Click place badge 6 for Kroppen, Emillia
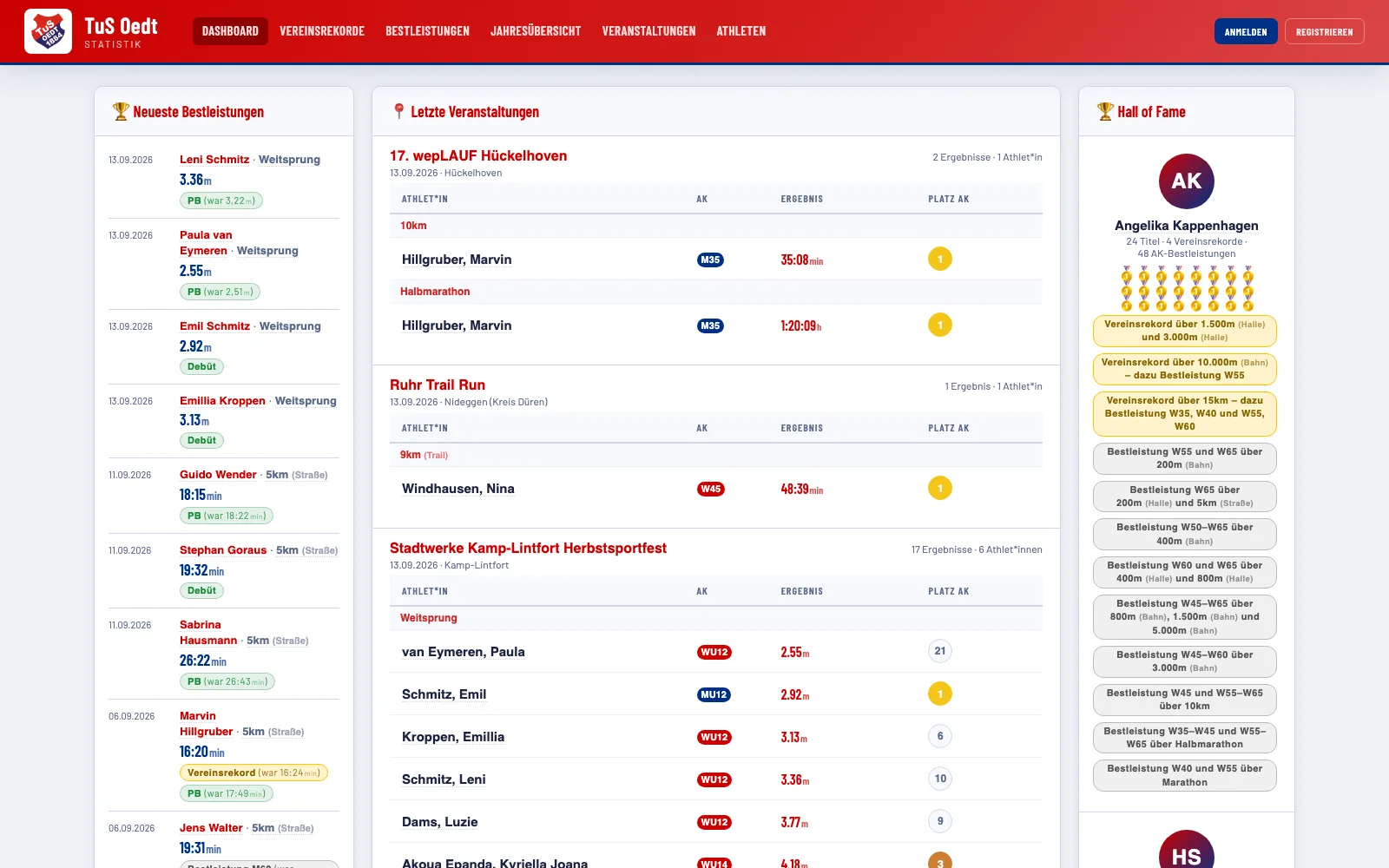The height and width of the screenshot is (868, 1389). (940, 736)
